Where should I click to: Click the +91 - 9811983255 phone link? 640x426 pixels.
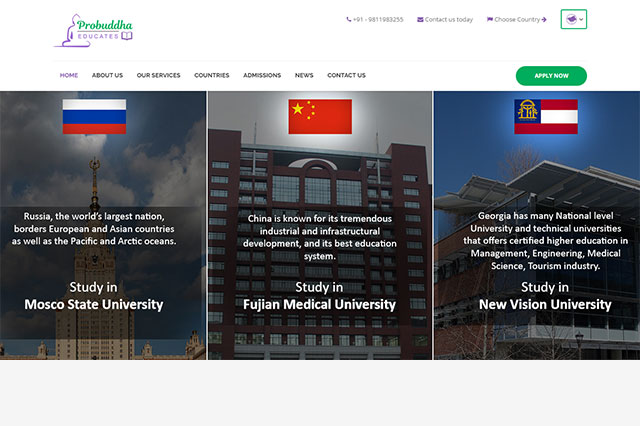point(378,20)
